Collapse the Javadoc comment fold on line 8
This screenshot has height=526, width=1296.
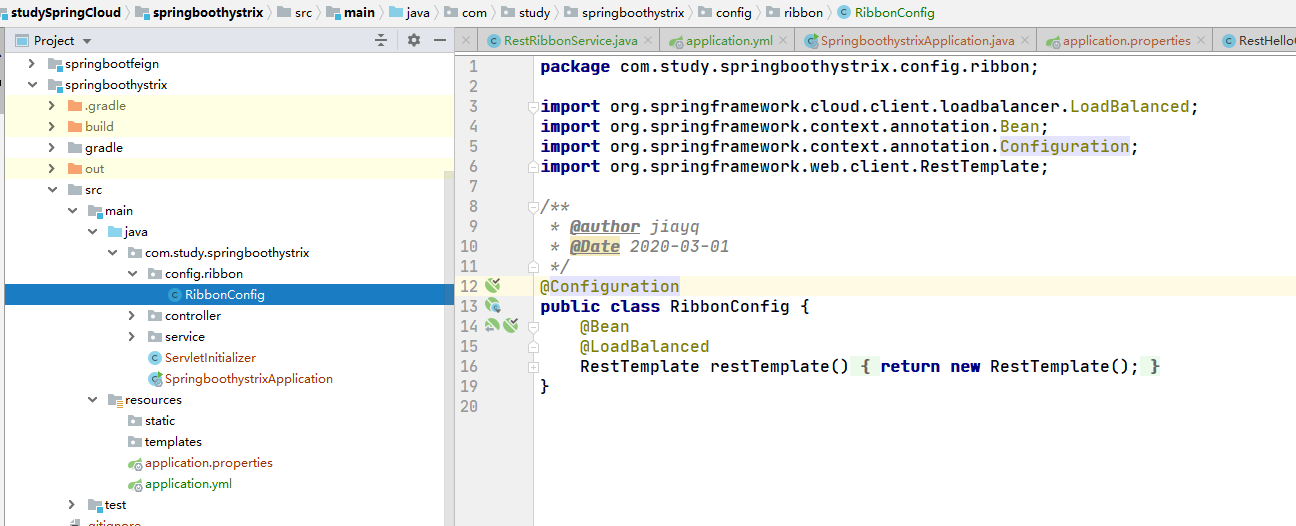pyautogui.click(x=533, y=207)
